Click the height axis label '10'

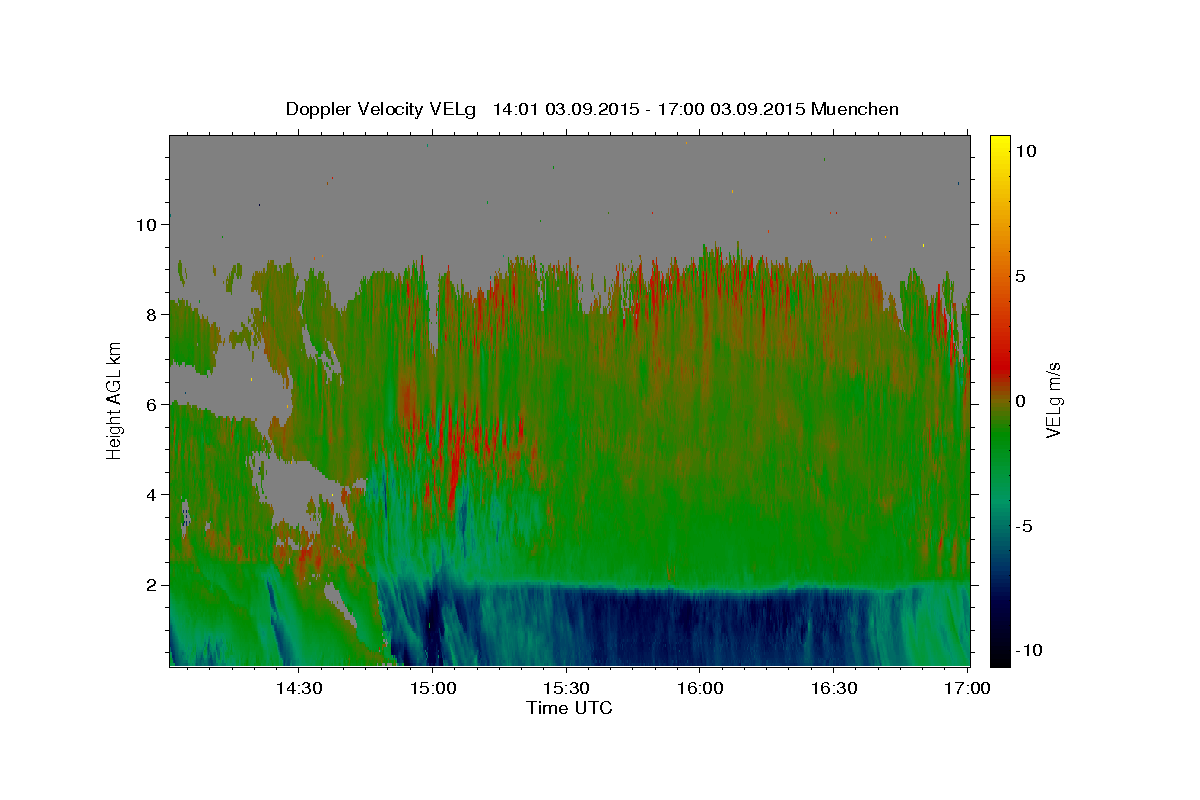[x=145, y=224]
